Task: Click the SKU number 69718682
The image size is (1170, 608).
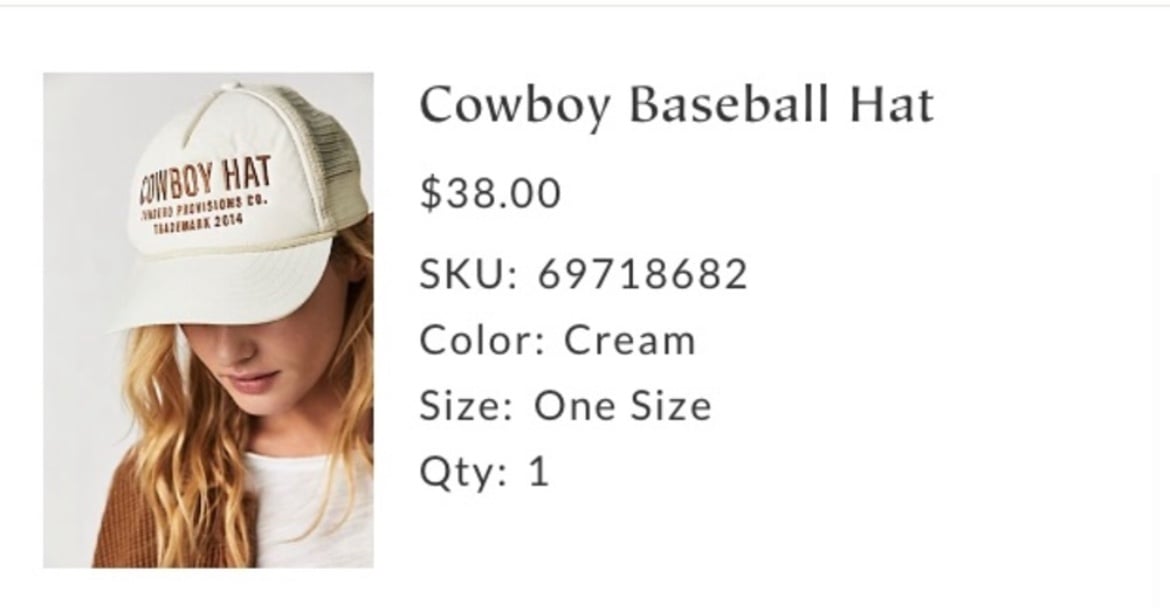Action: tap(642, 274)
